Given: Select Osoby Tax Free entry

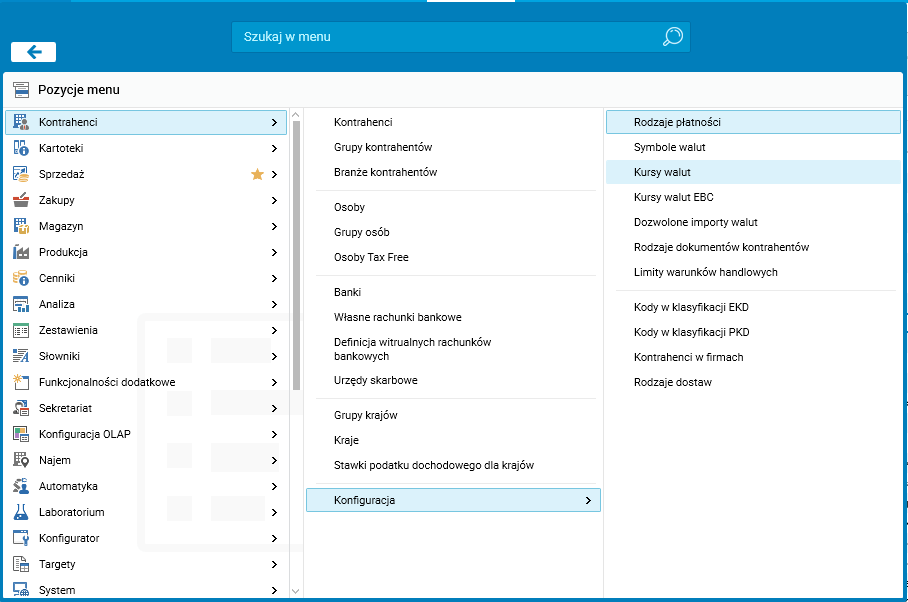Looking at the screenshot, I should [x=371, y=257].
